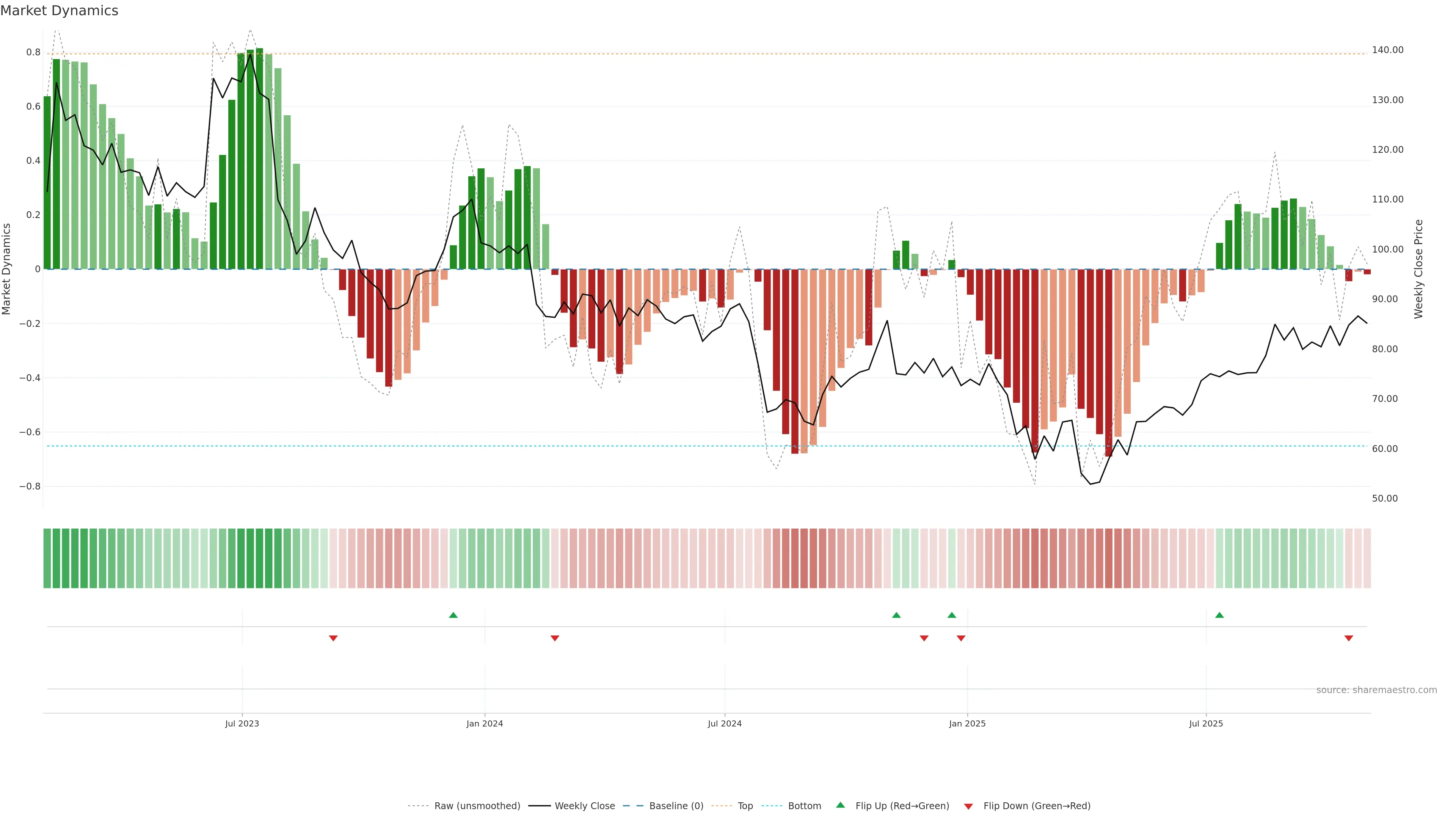The height and width of the screenshot is (819, 1456).
Task: Toggle the Top threshold legend entry
Action: [745, 806]
